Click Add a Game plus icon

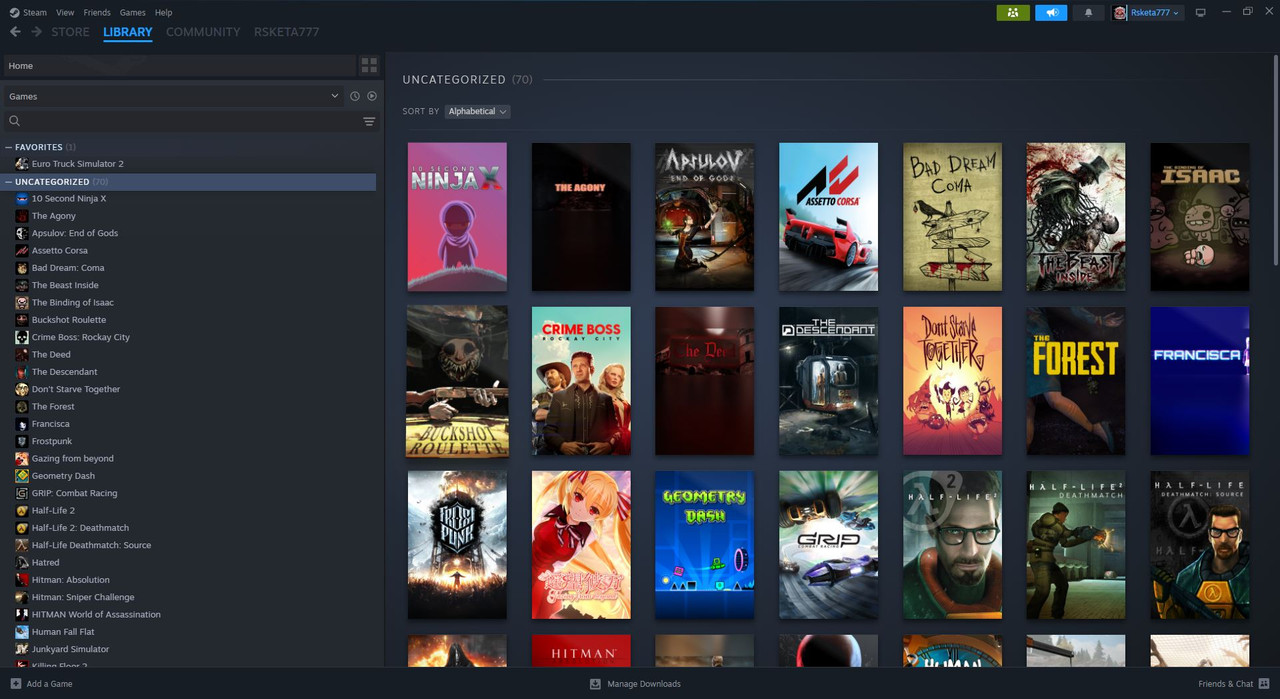click(15, 684)
